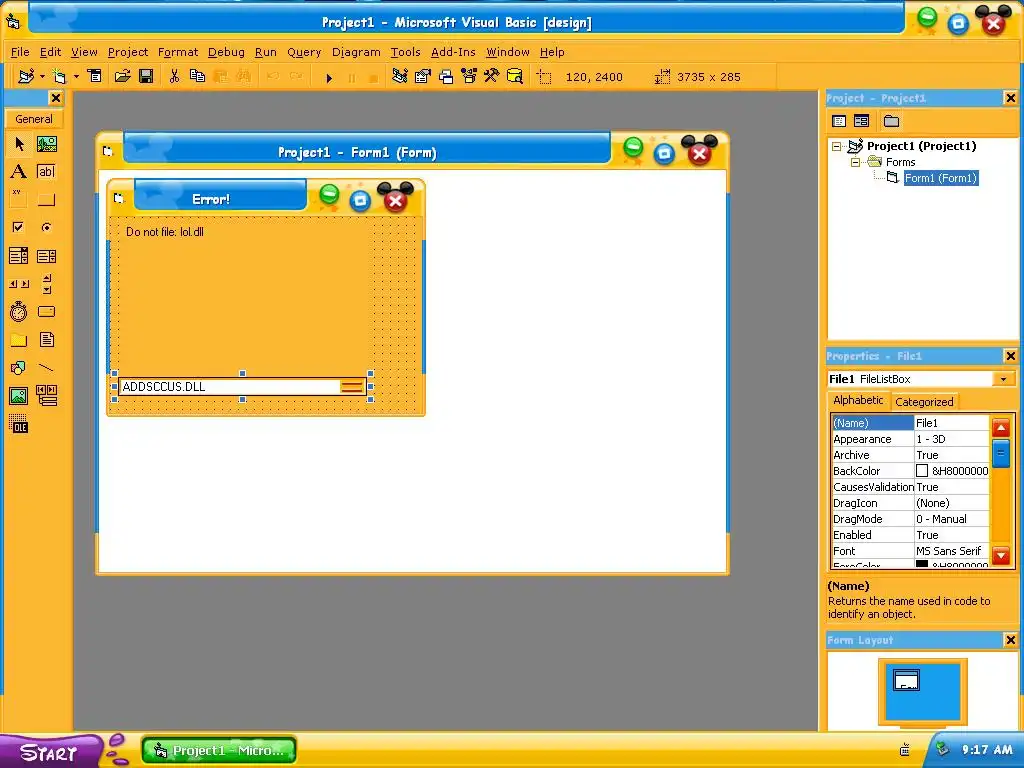Choose the ListBox tool in the toolbox
This screenshot has width=1024, height=768.
[x=46, y=255]
